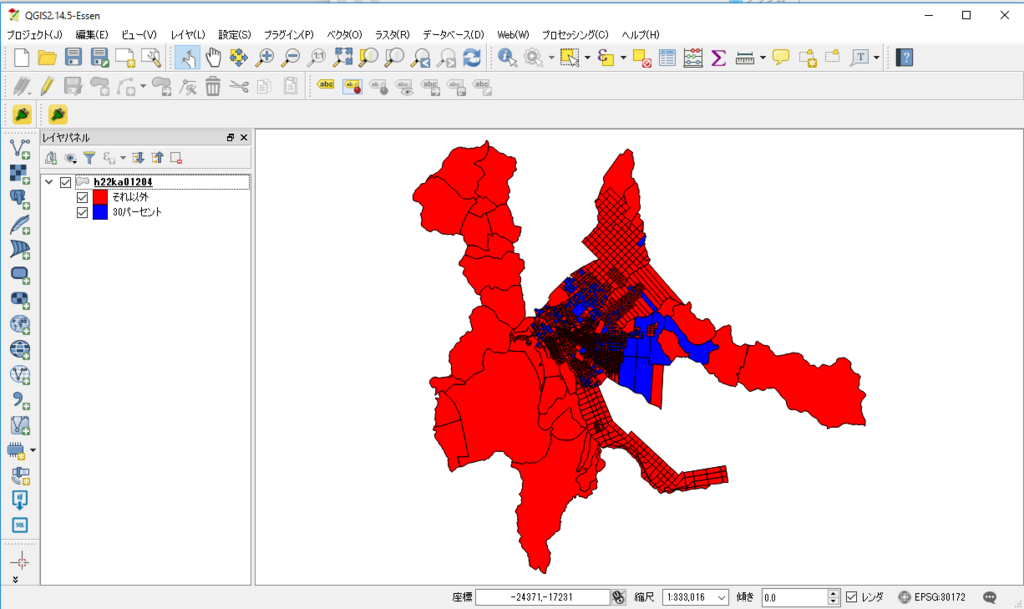Float the レイヤパネル dock button
This screenshot has height=609, width=1024.
click(x=230, y=138)
